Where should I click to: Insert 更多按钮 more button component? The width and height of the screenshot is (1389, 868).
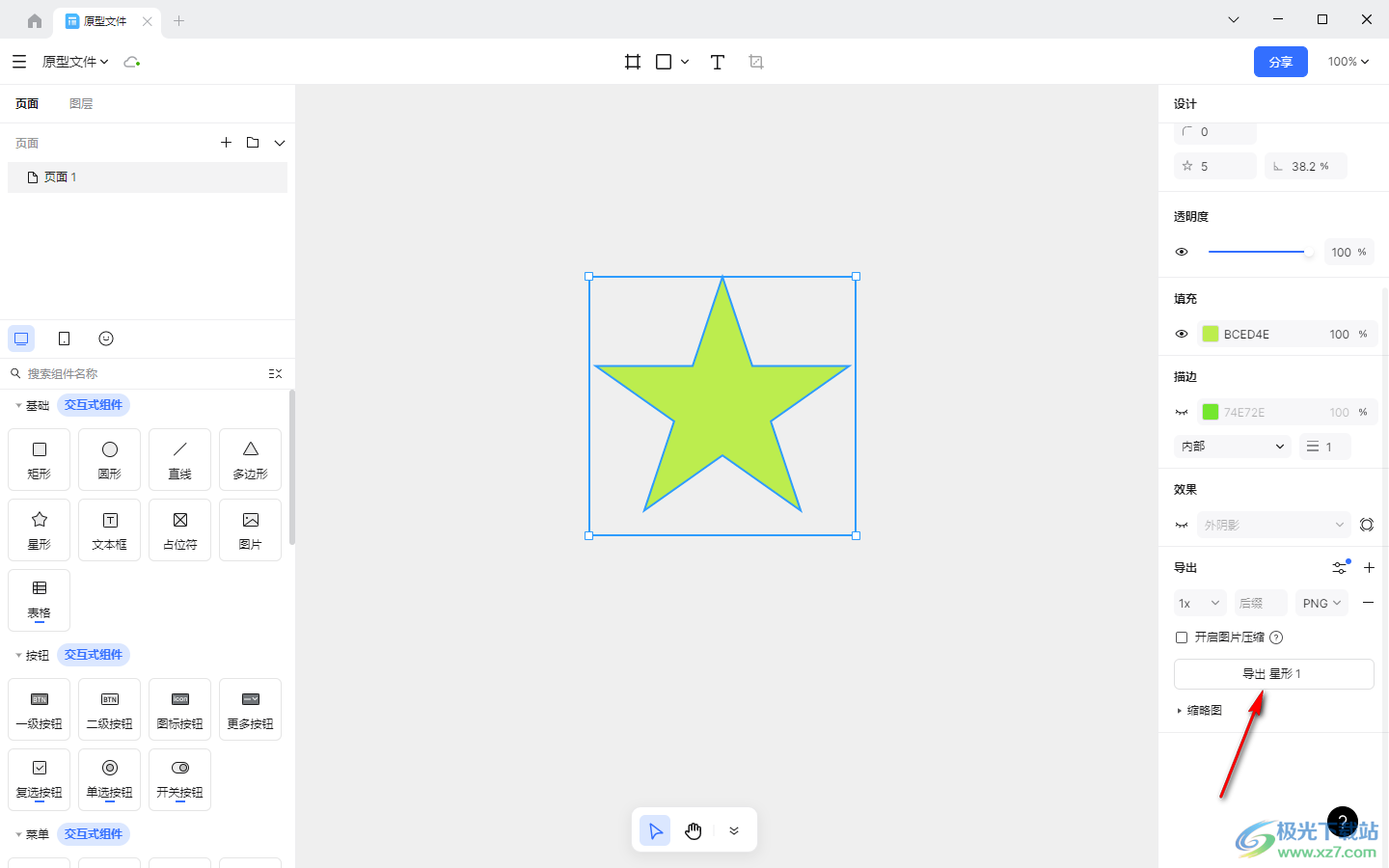click(x=250, y=710)
